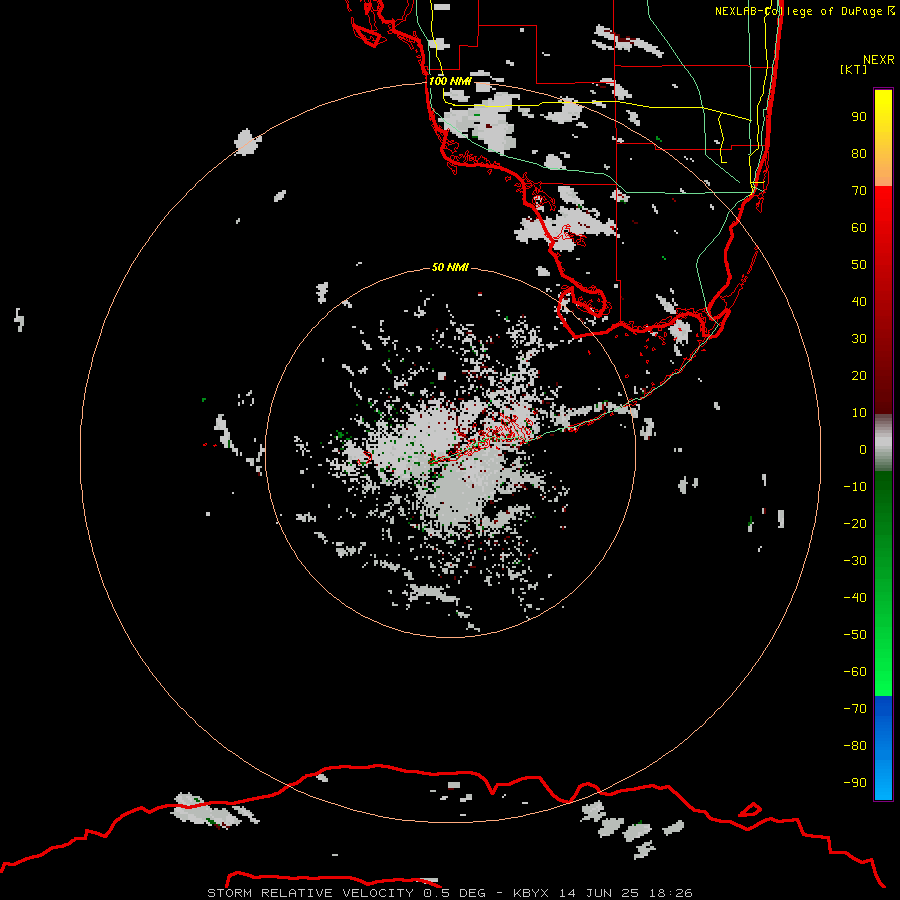Click the -60 knot scale label
Image resolution: width=900 pixels, height=900 pixels.
point(855,672)
